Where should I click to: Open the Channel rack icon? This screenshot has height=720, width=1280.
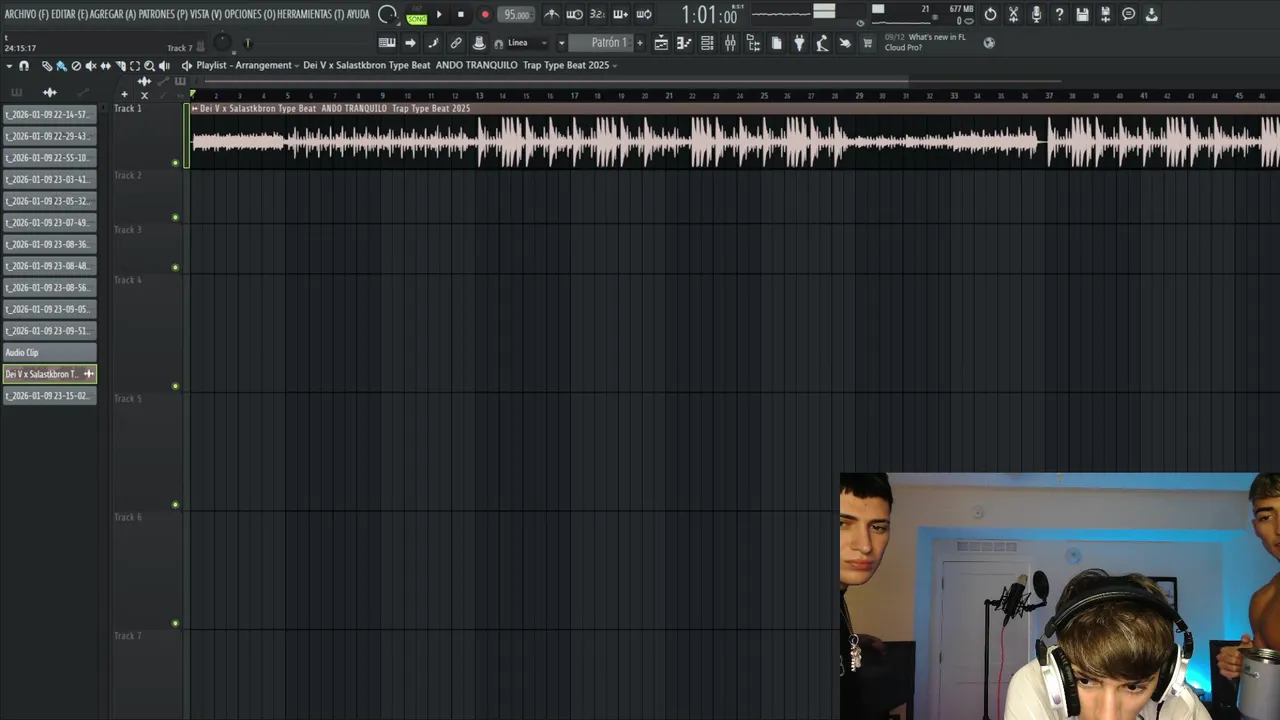tap(707, 43)
